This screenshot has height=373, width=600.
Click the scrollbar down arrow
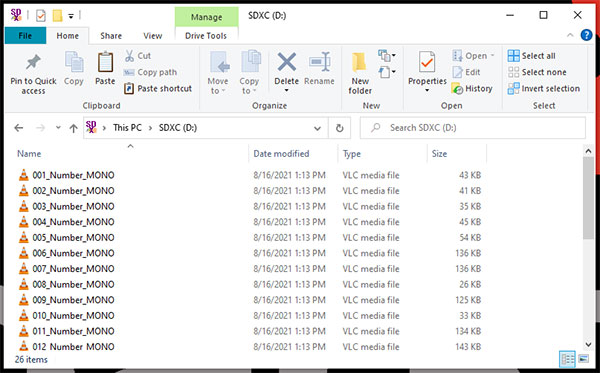click(589, 344)
